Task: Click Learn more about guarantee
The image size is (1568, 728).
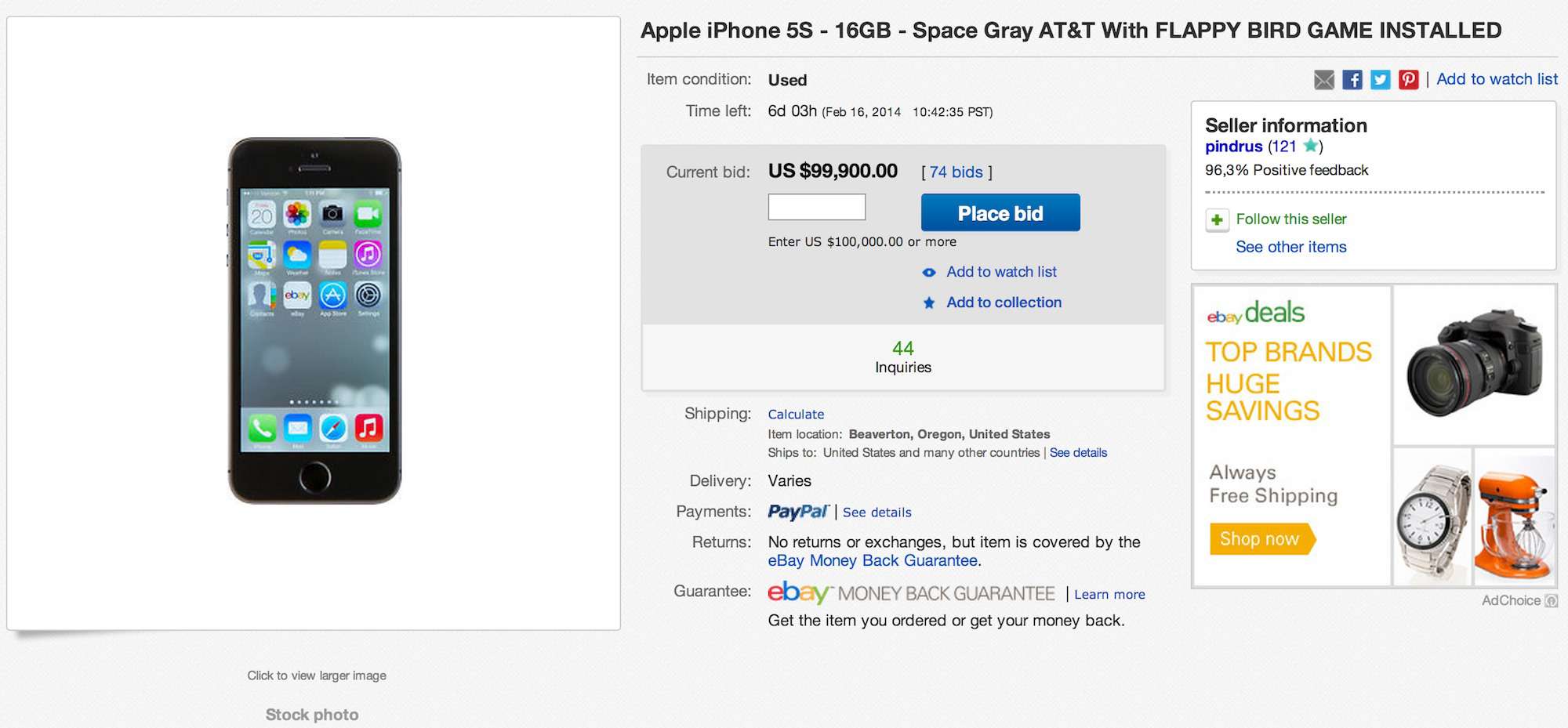Action: (x=1109, y=595)
